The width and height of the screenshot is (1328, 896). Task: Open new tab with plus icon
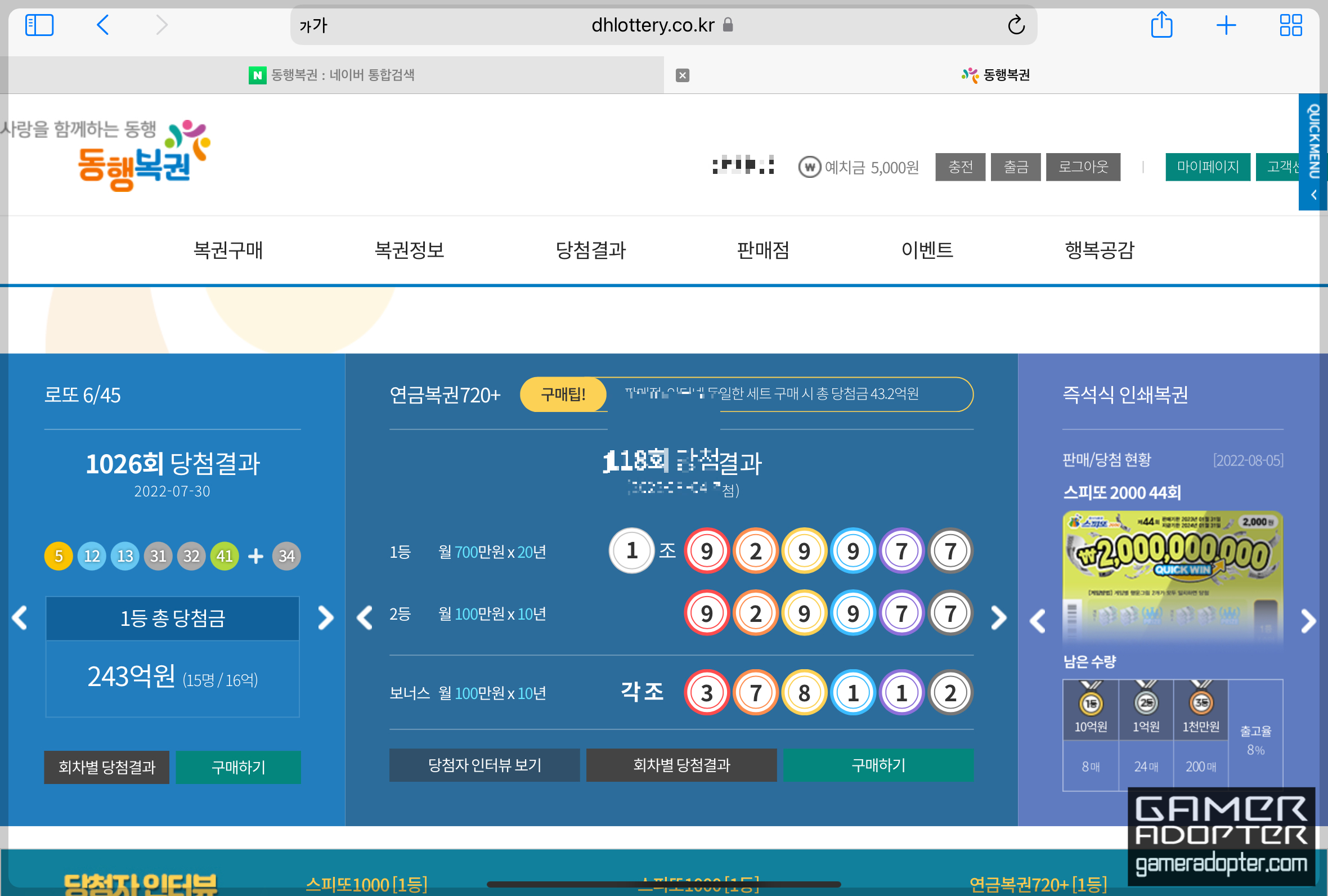pos(1226,25)
